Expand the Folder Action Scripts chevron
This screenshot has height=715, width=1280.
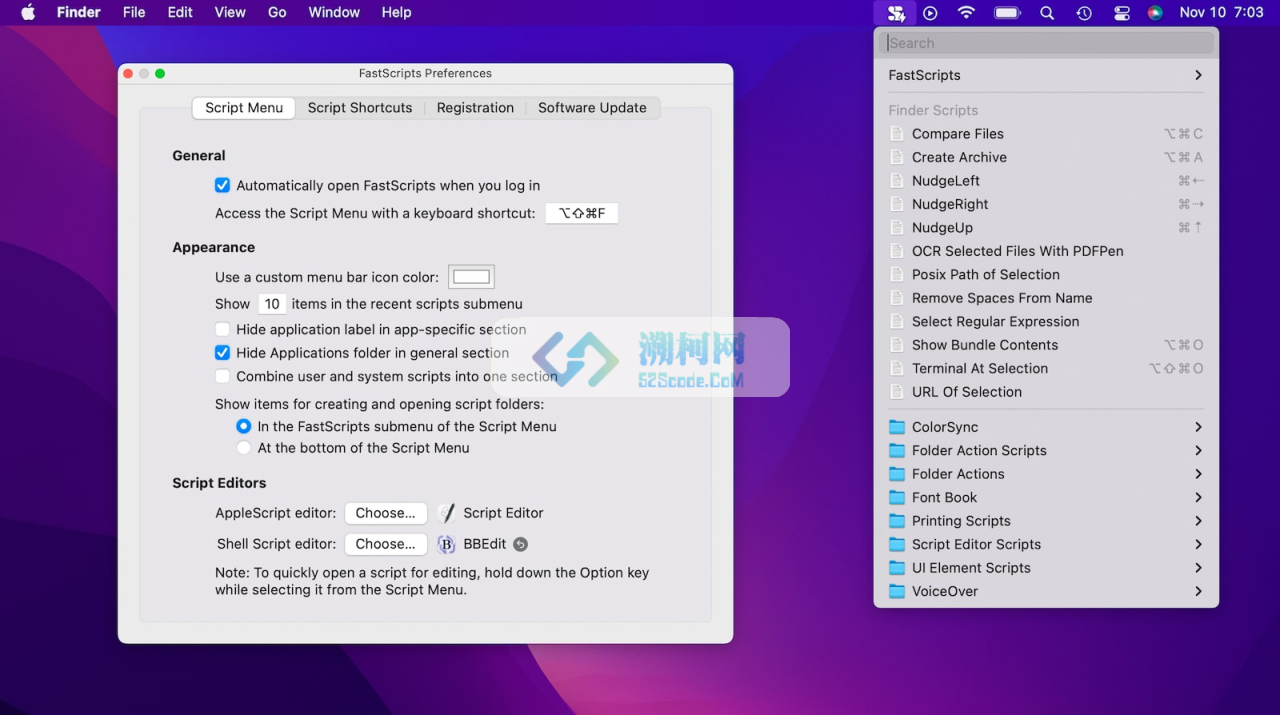click(1198, 451)
